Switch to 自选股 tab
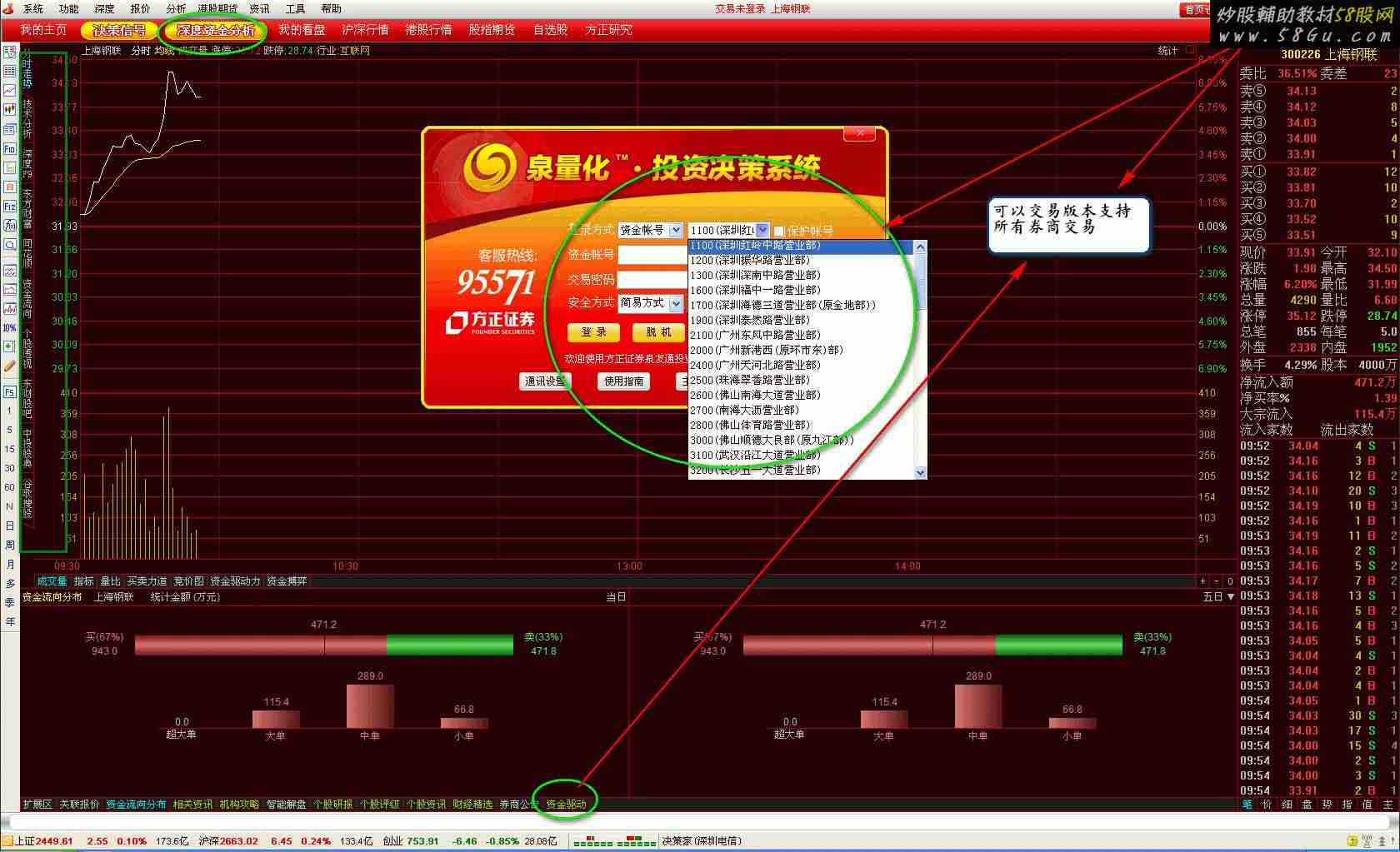Viewport: 1400px width, 852px height. click(x=550, y=30)
